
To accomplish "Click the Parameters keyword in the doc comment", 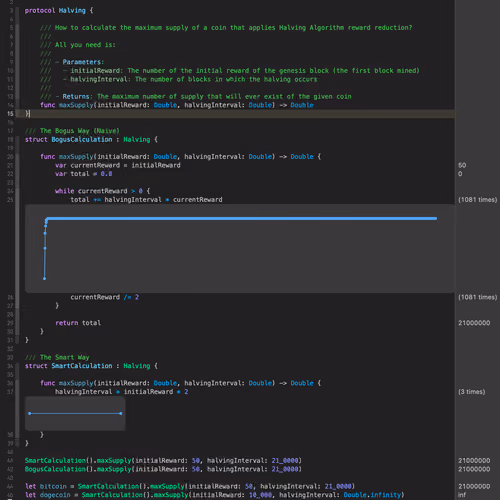I will click(x=83, y=62).
